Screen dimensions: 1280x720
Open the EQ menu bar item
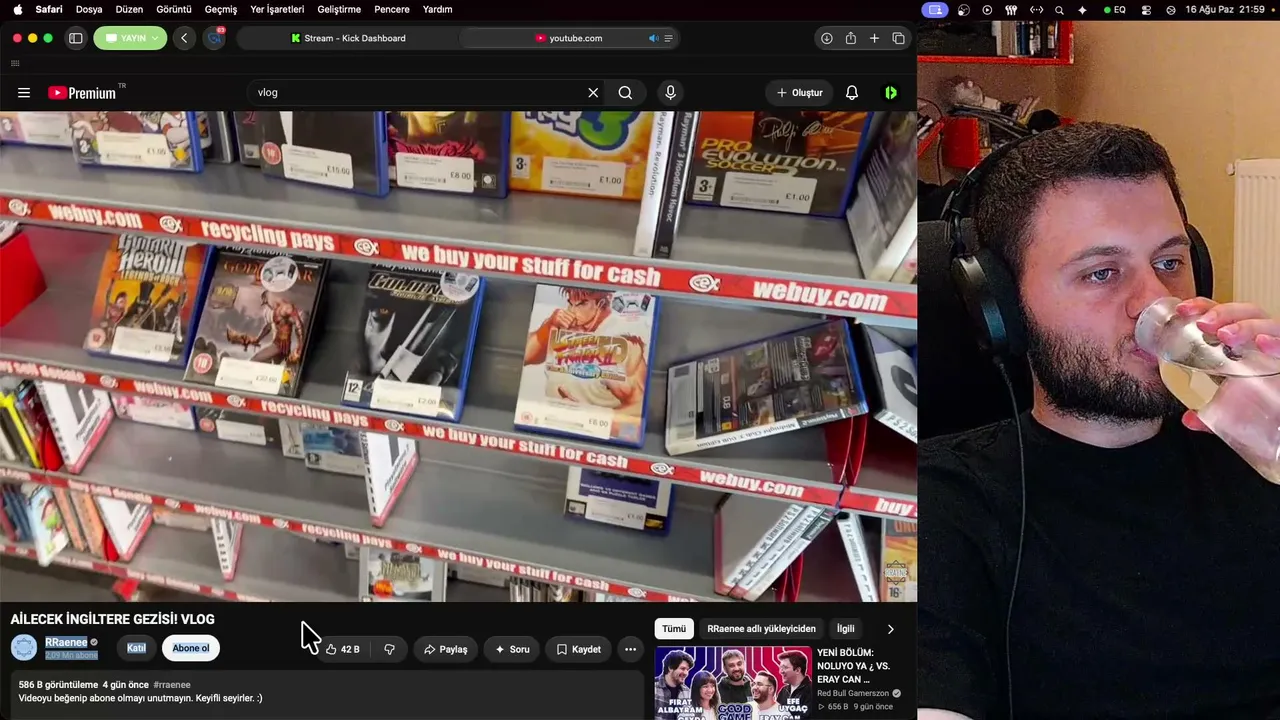(1115, 9)
